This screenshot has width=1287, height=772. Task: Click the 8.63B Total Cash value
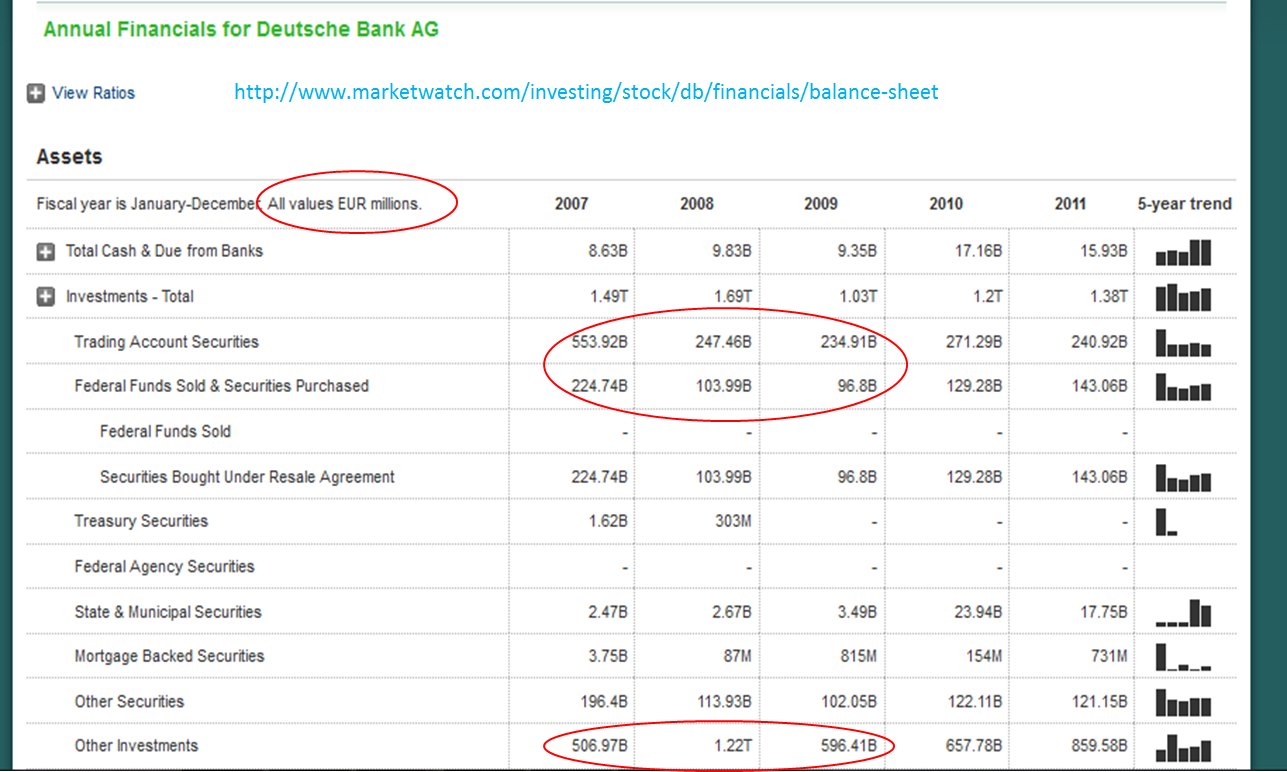pos(608,251)
